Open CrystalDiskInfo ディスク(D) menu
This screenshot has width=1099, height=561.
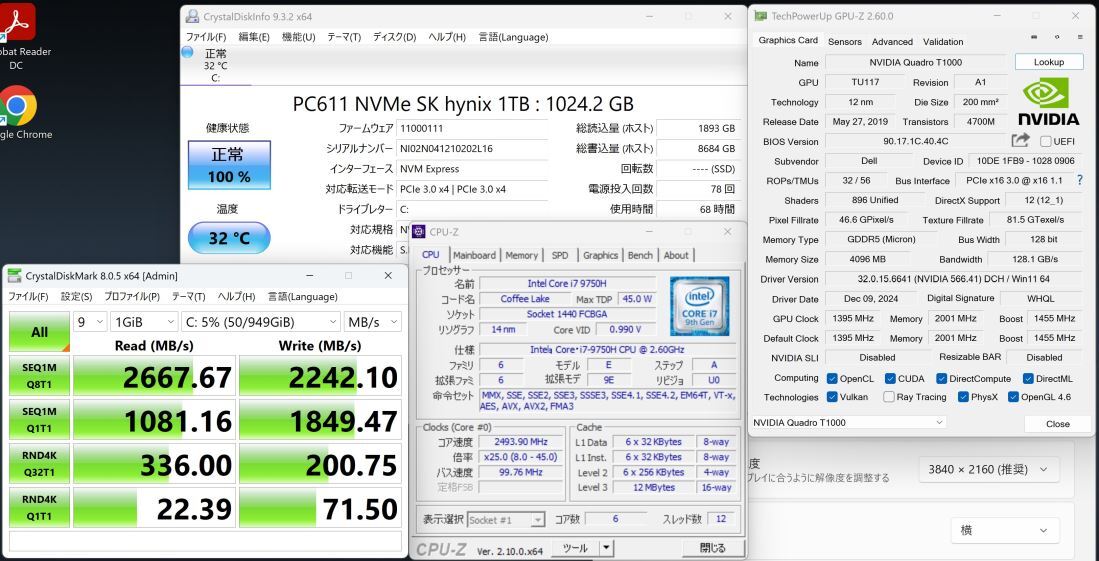(394, 37)
